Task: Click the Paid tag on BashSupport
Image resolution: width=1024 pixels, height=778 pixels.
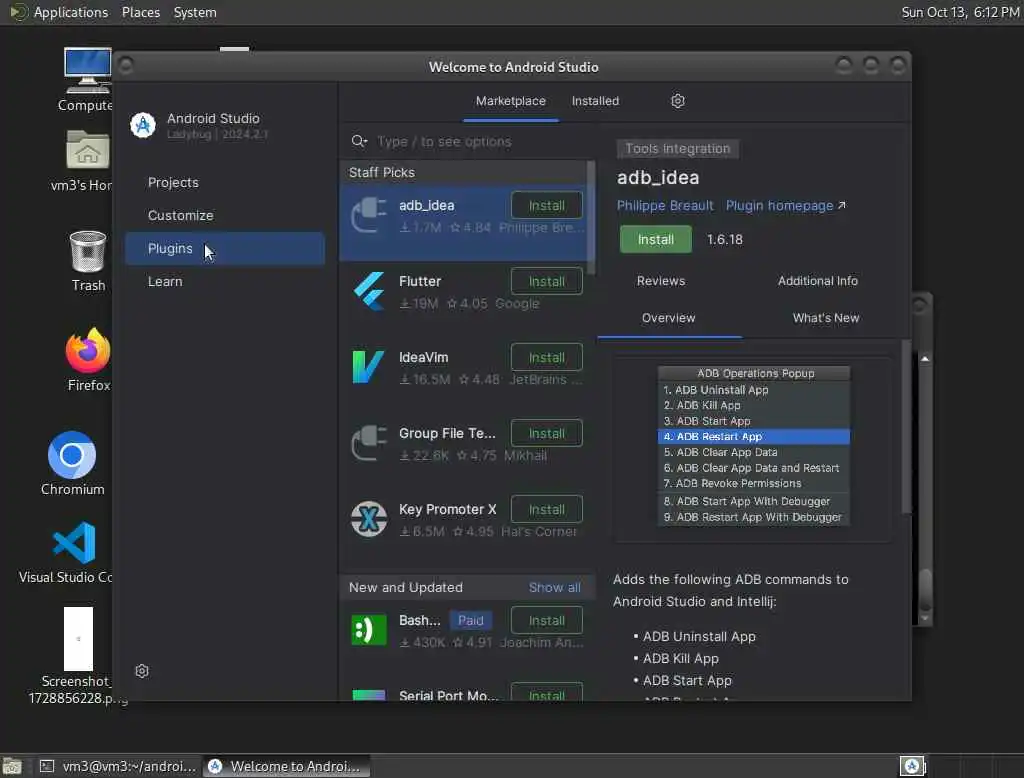Action: click(x=470, y=621)
